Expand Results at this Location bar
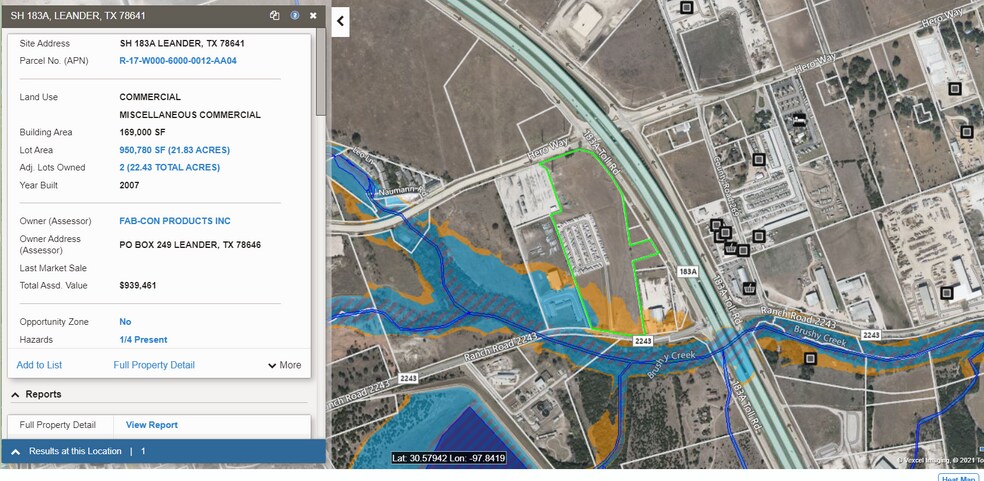Image resolution: width=984 pixels, height=481 pixels. [16, 452]
